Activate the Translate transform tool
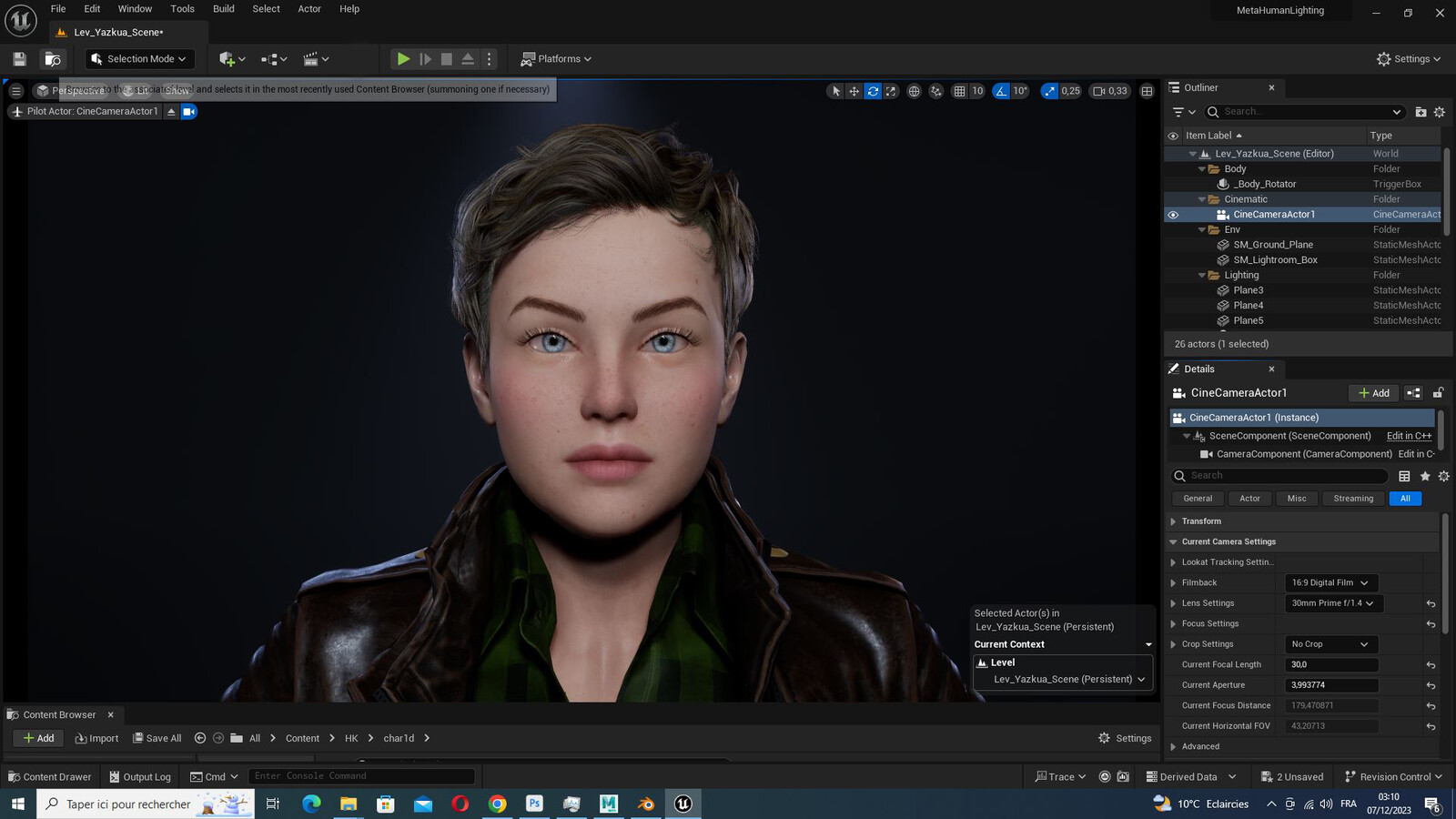Viewport: 1456px width, 819px height. [x=854, y=91]
